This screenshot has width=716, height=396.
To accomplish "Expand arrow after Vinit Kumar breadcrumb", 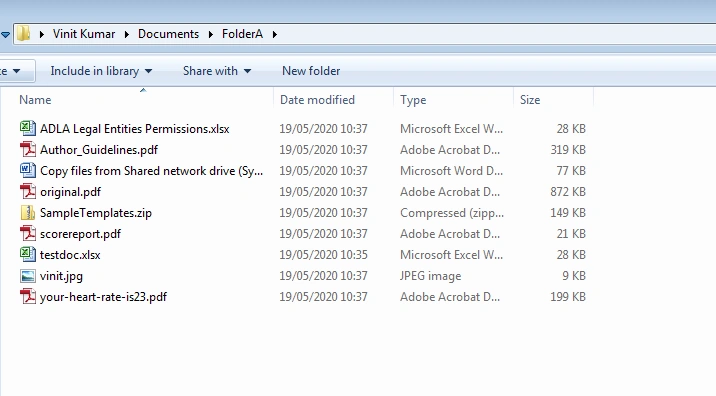I will tap(126, 34).
